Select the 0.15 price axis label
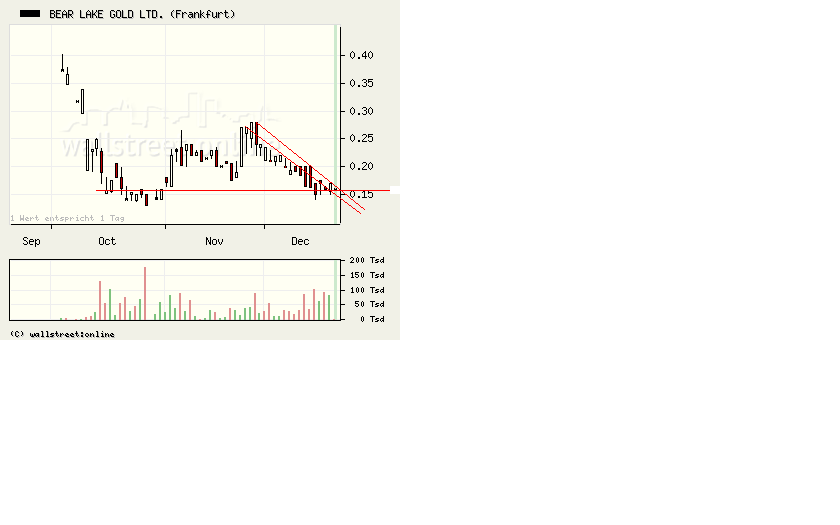Viewport: 840px width, 525px height. 362,195
